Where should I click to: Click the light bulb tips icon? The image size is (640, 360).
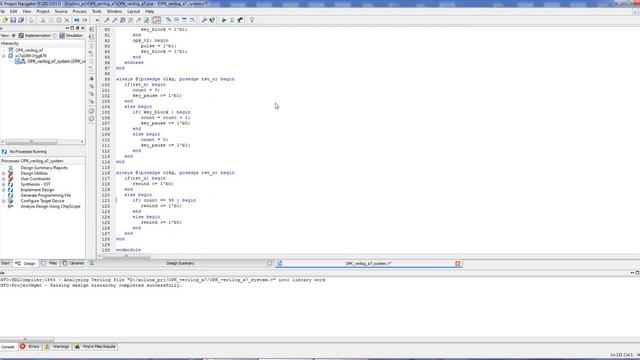pyautogui.click(x=252, y=20)
